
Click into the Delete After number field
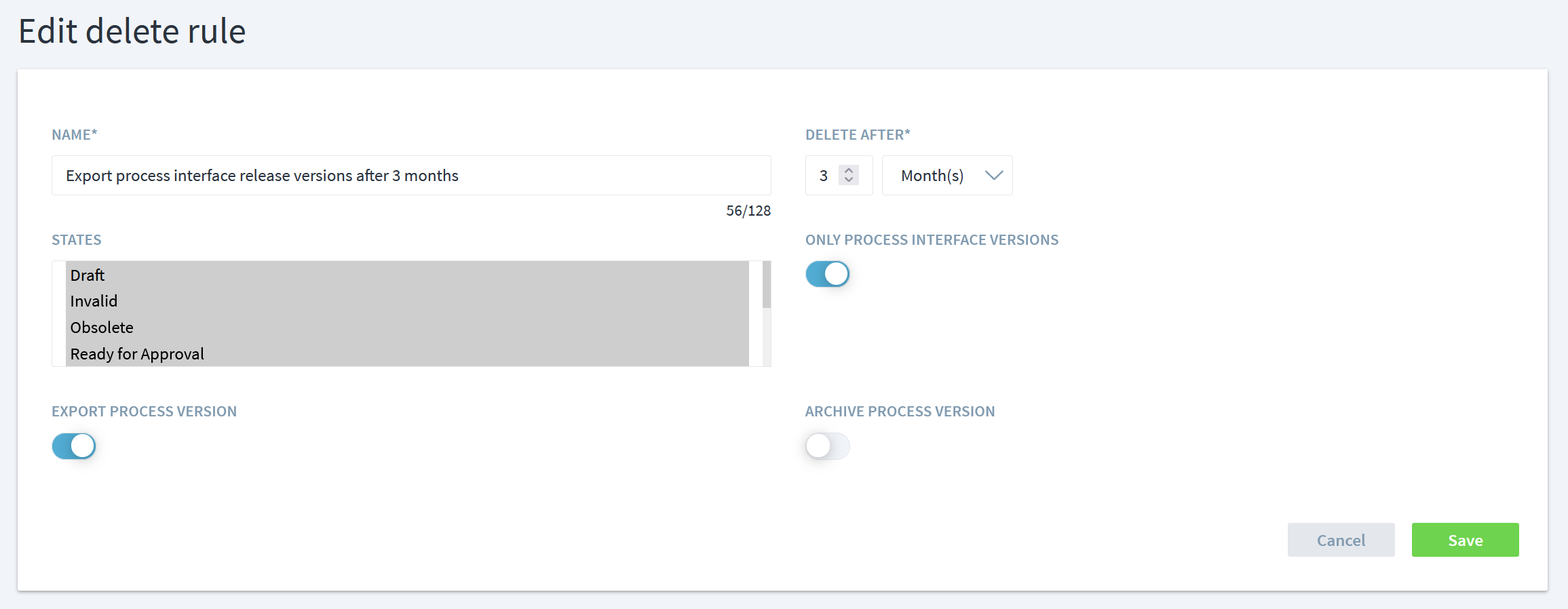click(823, 176)
